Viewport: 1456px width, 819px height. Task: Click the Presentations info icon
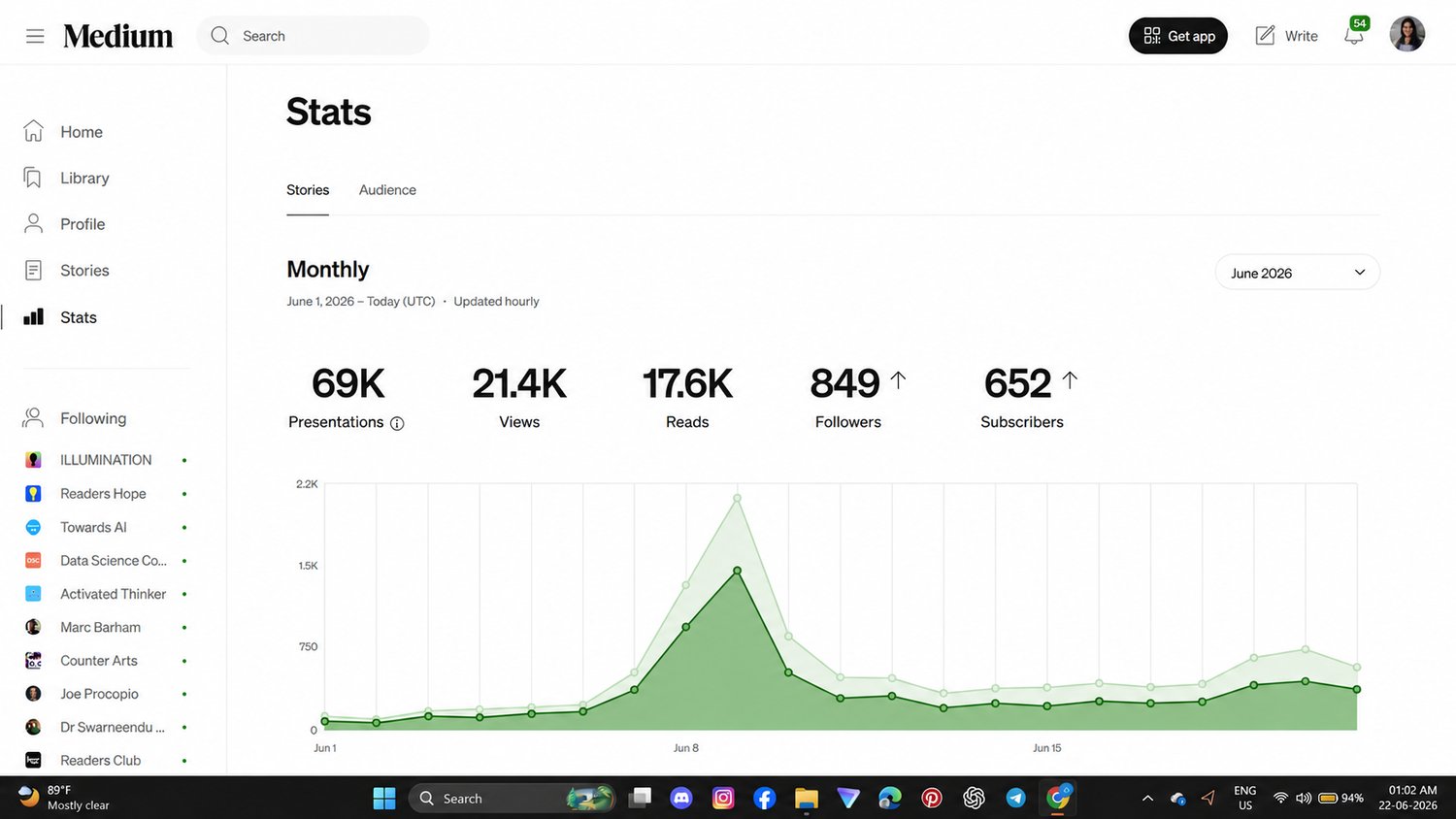(397, 423)
